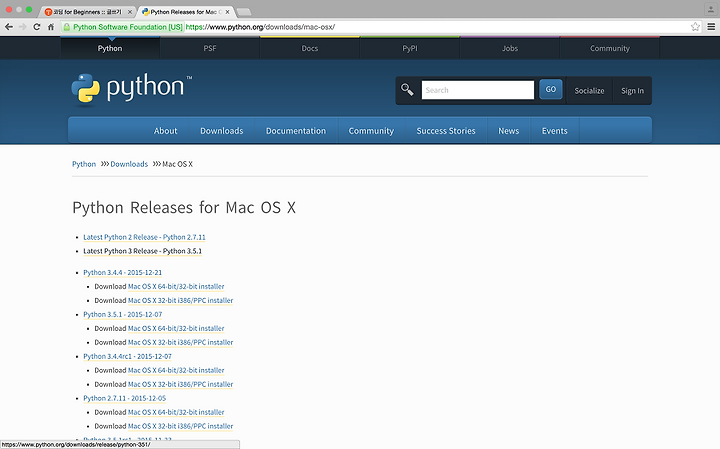Select the Python Releases for Mac tab
This screenshot has width=720, height=449.
click(184, 12)
